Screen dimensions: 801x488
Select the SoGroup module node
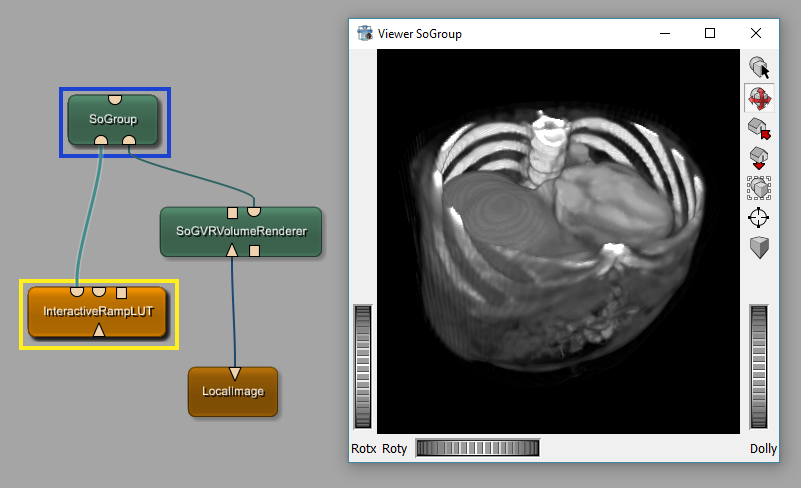click(x=113, y=119)
